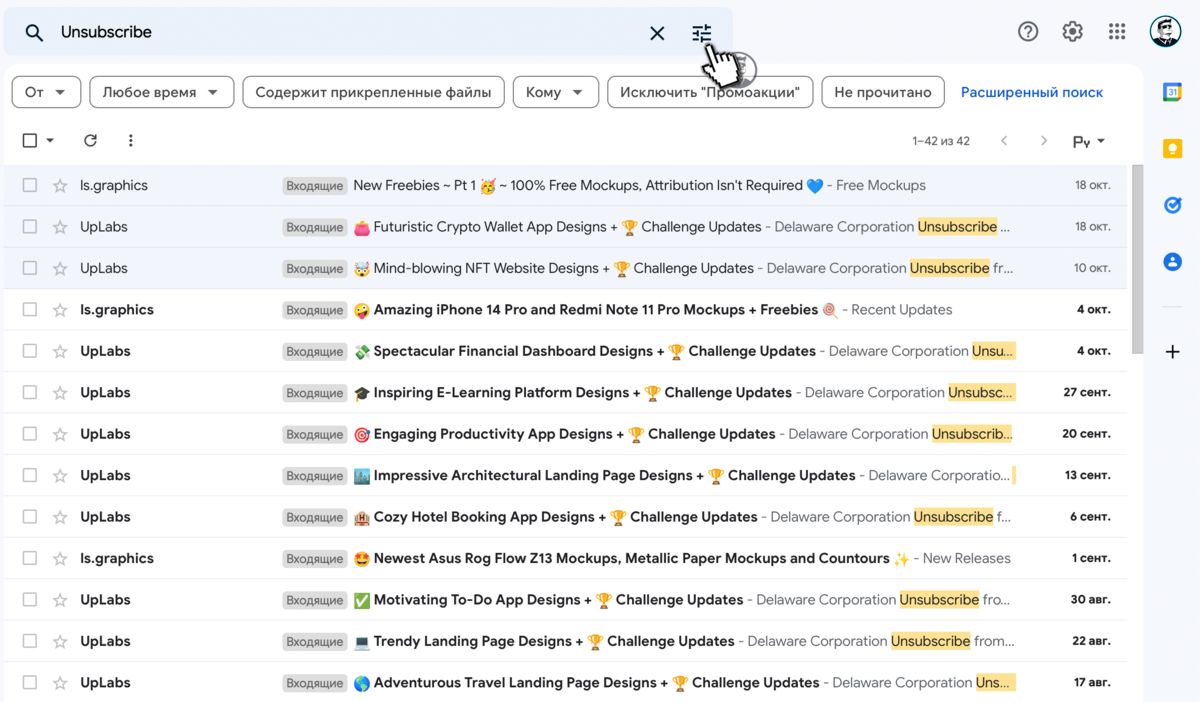Star the Amazing iPhone 14 Pro email

click(60, 310)
